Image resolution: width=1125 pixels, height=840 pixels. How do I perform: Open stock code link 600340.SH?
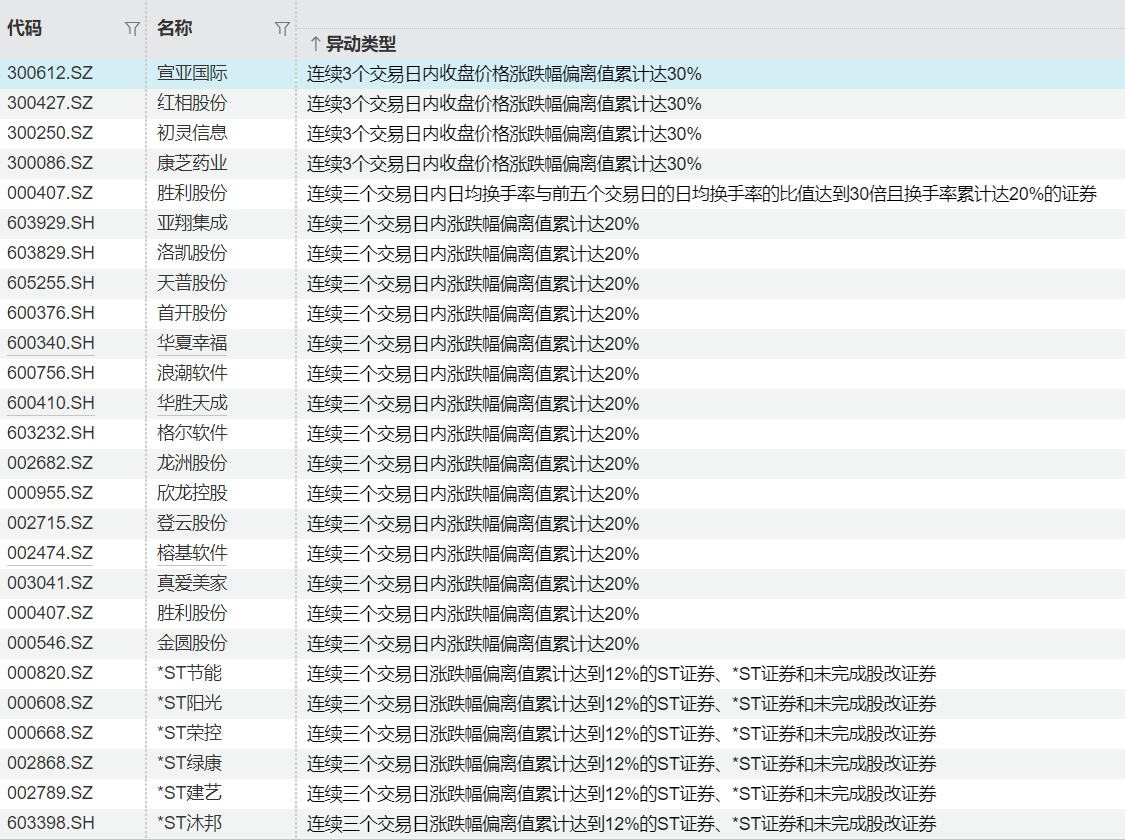click(50, 343)
